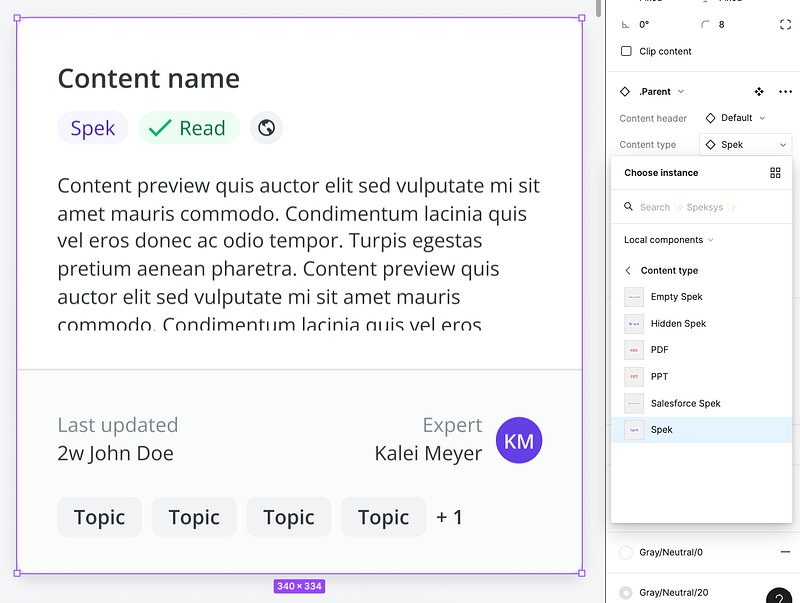This screenshot has width=800, height=603.
Task: Click the fourth Topic chip
Action: tap(384, 517)
